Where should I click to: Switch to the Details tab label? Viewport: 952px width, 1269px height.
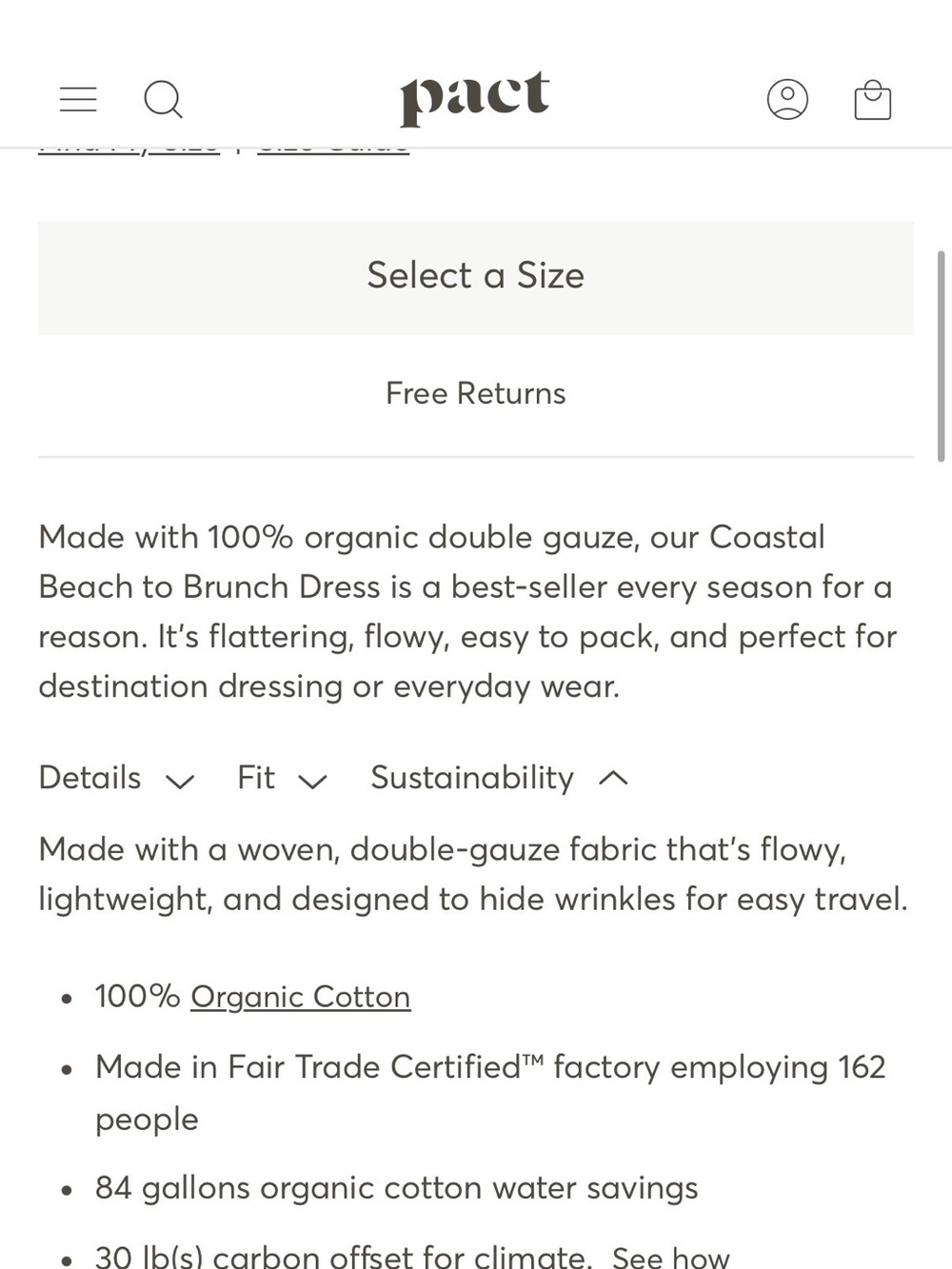click(x=89, y=778)
